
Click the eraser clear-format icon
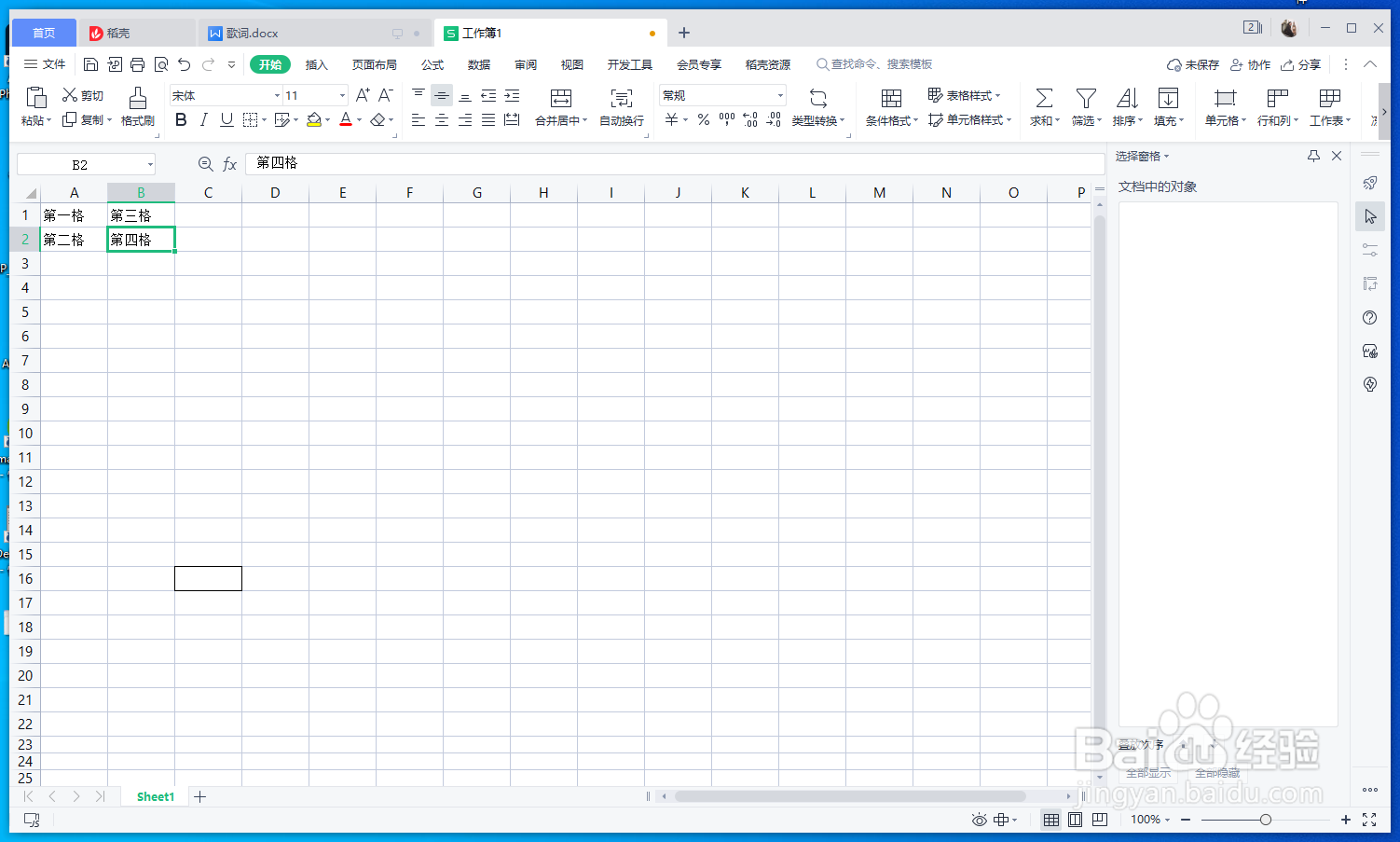coord(377,119)
